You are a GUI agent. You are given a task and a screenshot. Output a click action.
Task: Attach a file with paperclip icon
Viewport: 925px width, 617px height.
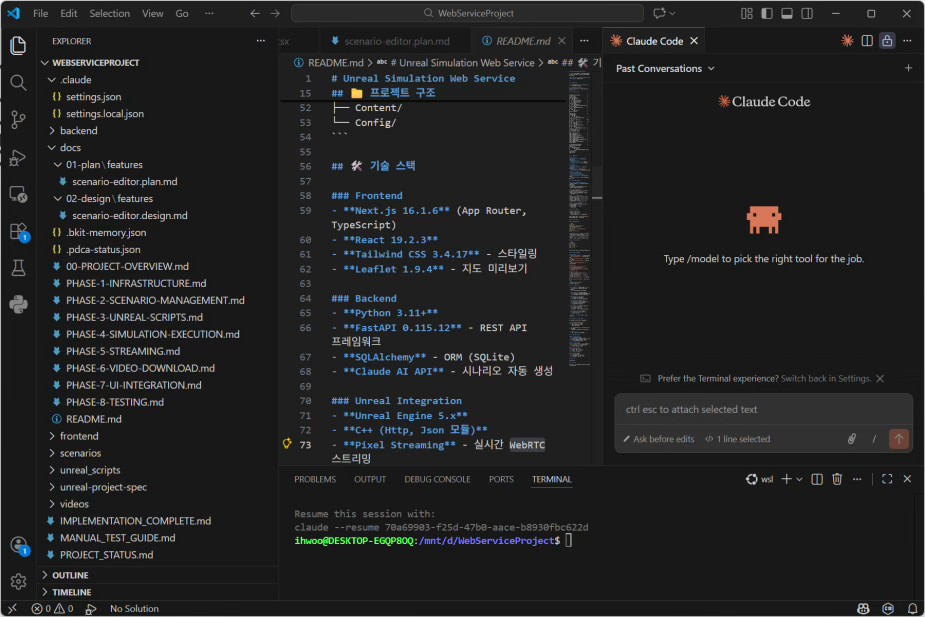[x=852, y=439]
